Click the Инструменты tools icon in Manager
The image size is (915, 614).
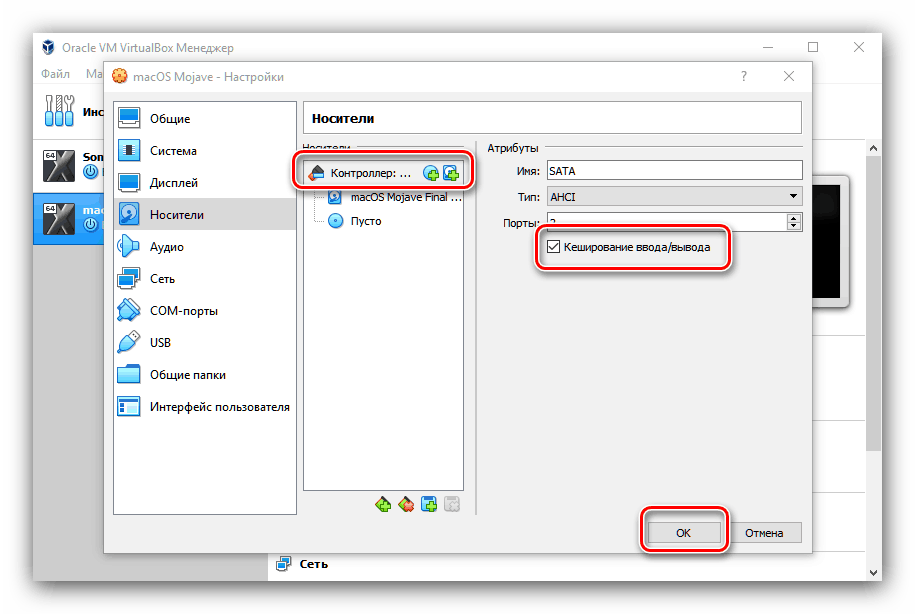pos(59,111)
